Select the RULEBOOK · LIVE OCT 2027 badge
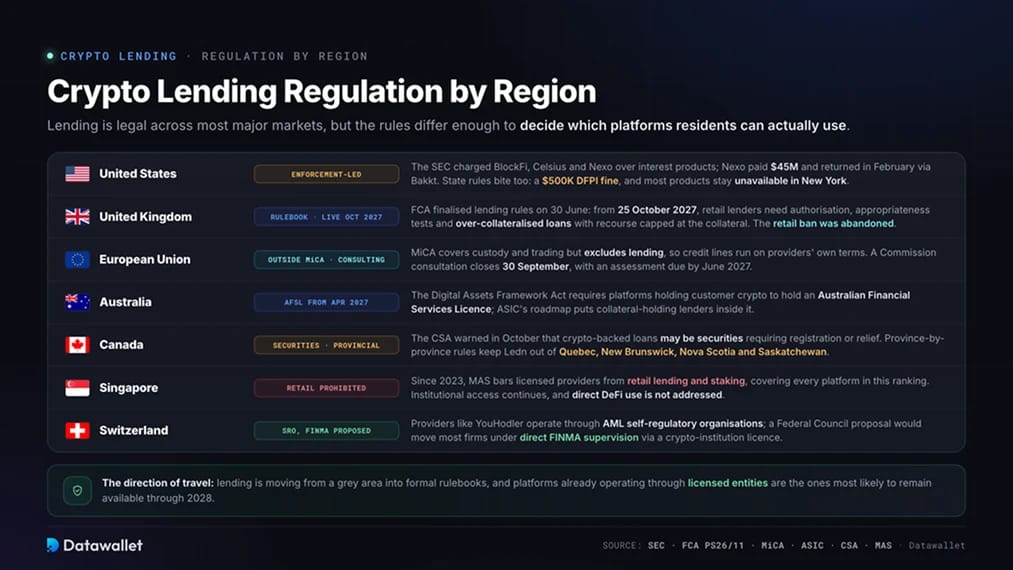Image resolution: width=1013 pixels, height=570 pixels. pos(326,216)
